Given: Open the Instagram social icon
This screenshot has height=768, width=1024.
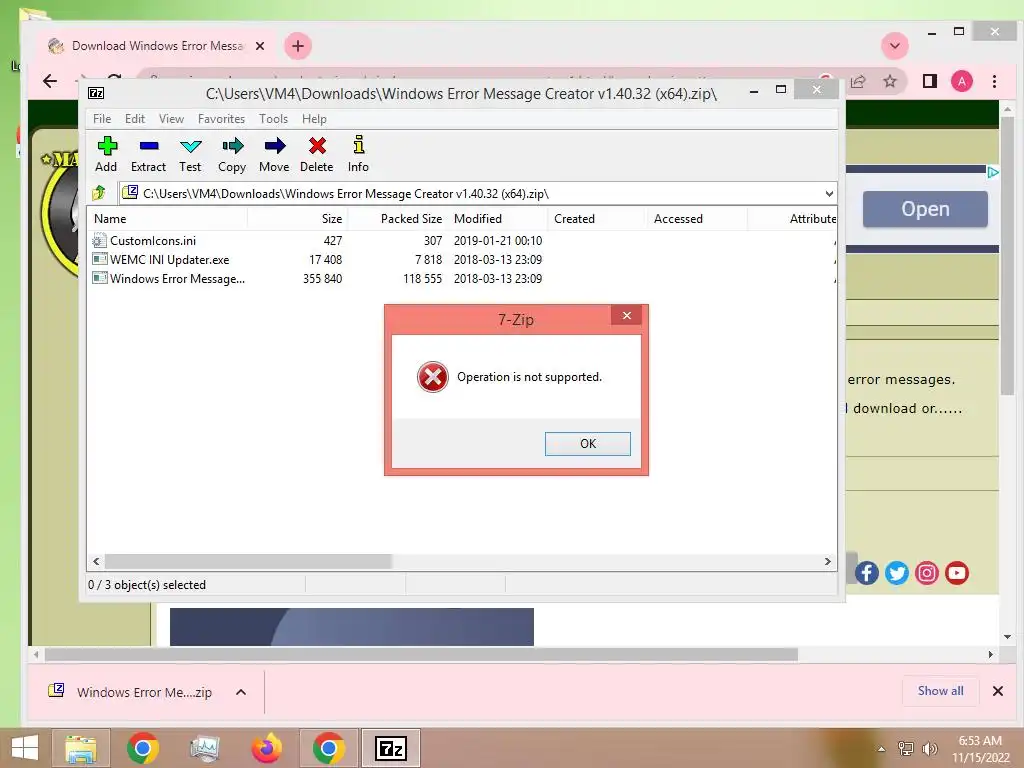Looking at the screenshot, I should point(927,573).
